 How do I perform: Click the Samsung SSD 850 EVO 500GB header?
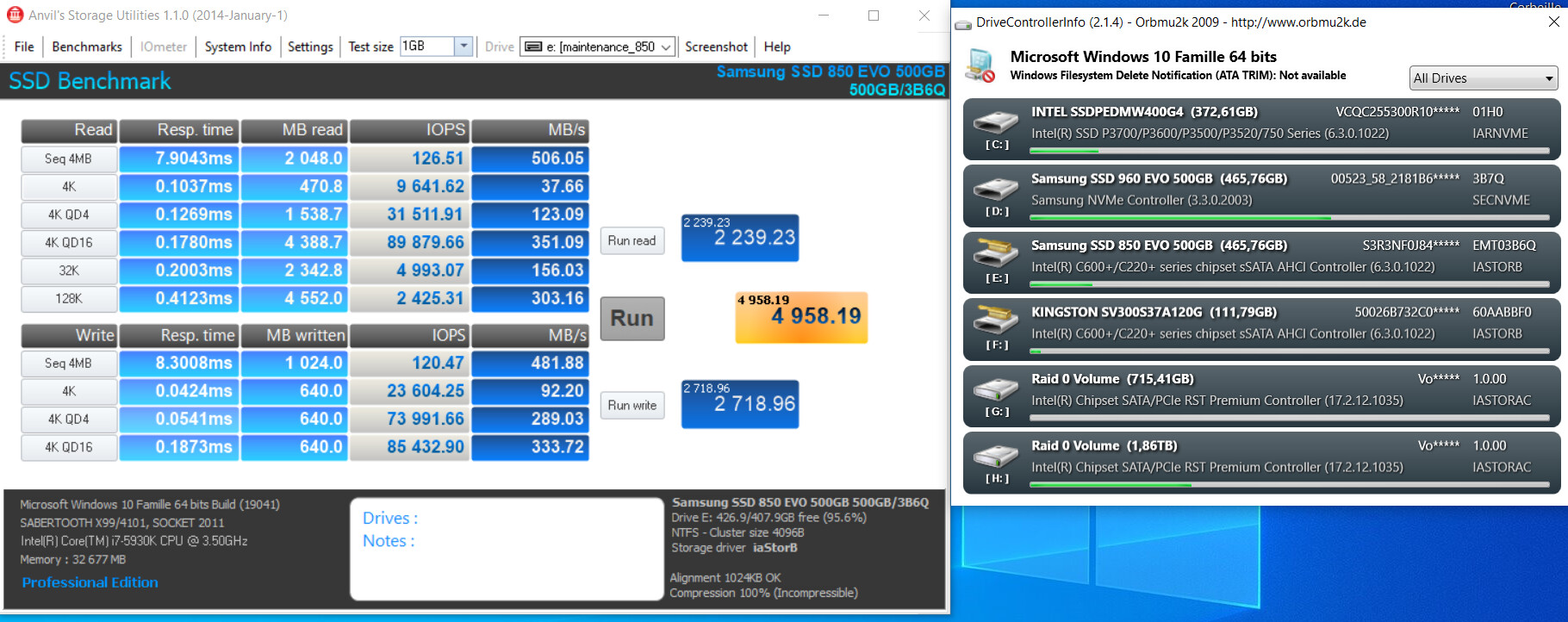(831, 72)
